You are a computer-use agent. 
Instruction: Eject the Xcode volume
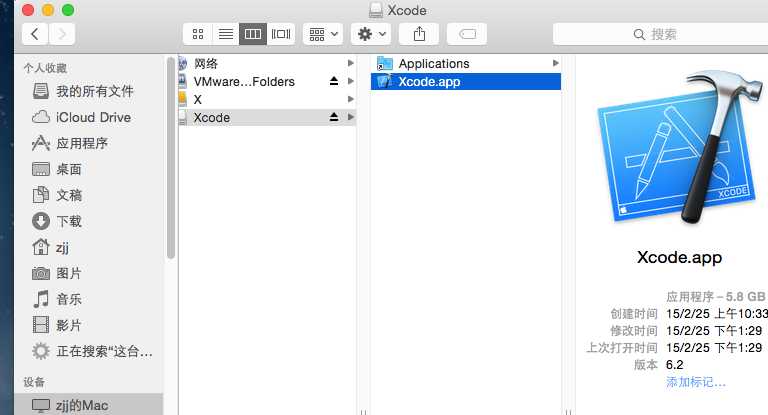click(x=334, y=117)
